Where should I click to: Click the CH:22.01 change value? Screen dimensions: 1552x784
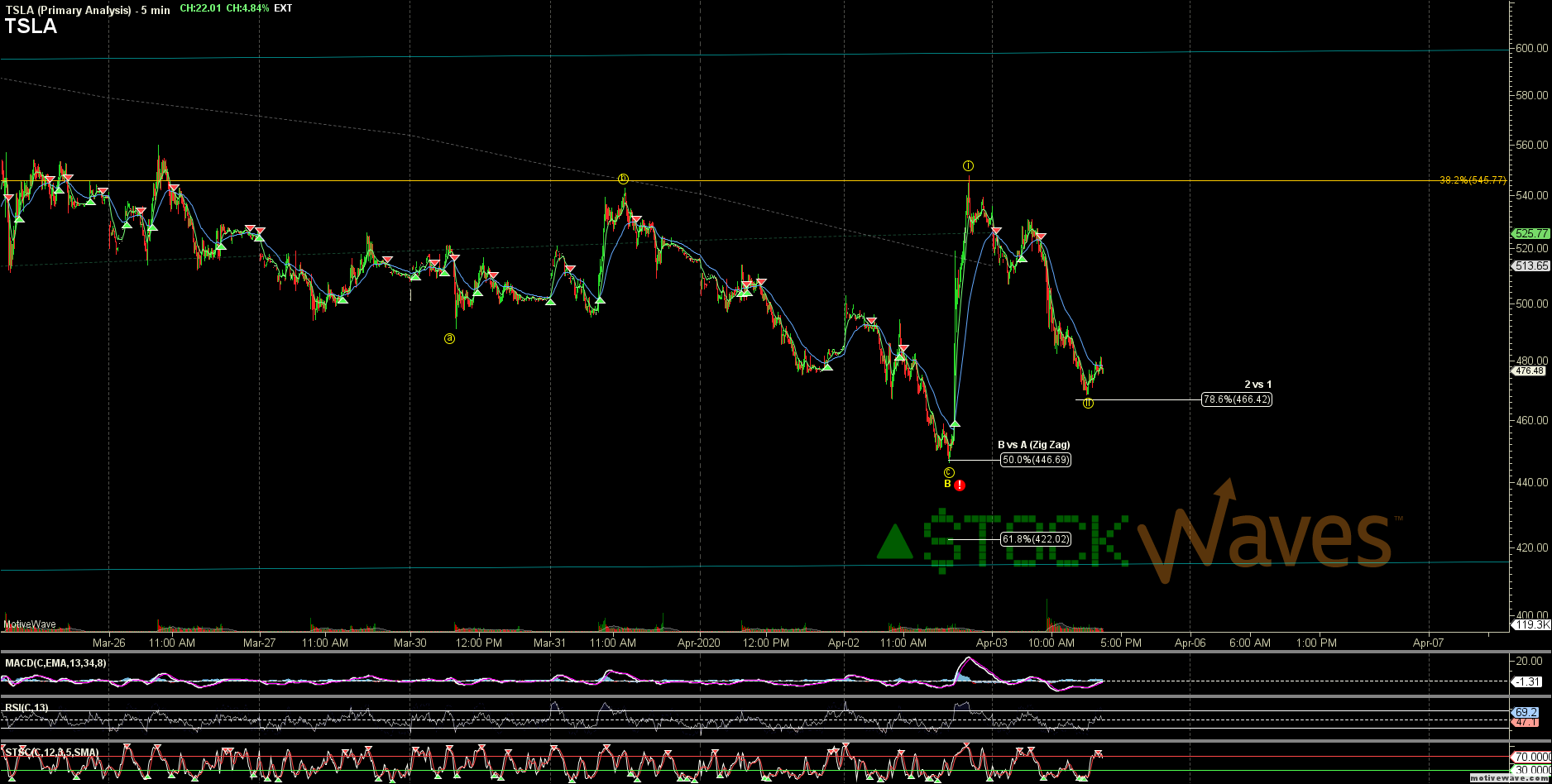point(200,9)
